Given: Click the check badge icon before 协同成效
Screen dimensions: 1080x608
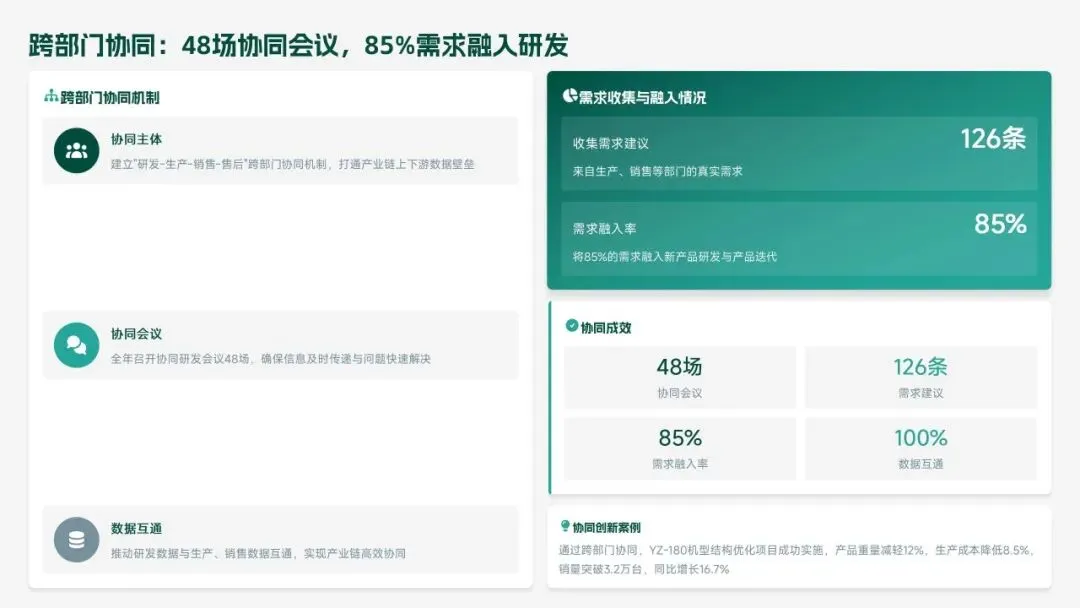Looking at the screenshot, I should pos(572,326).
